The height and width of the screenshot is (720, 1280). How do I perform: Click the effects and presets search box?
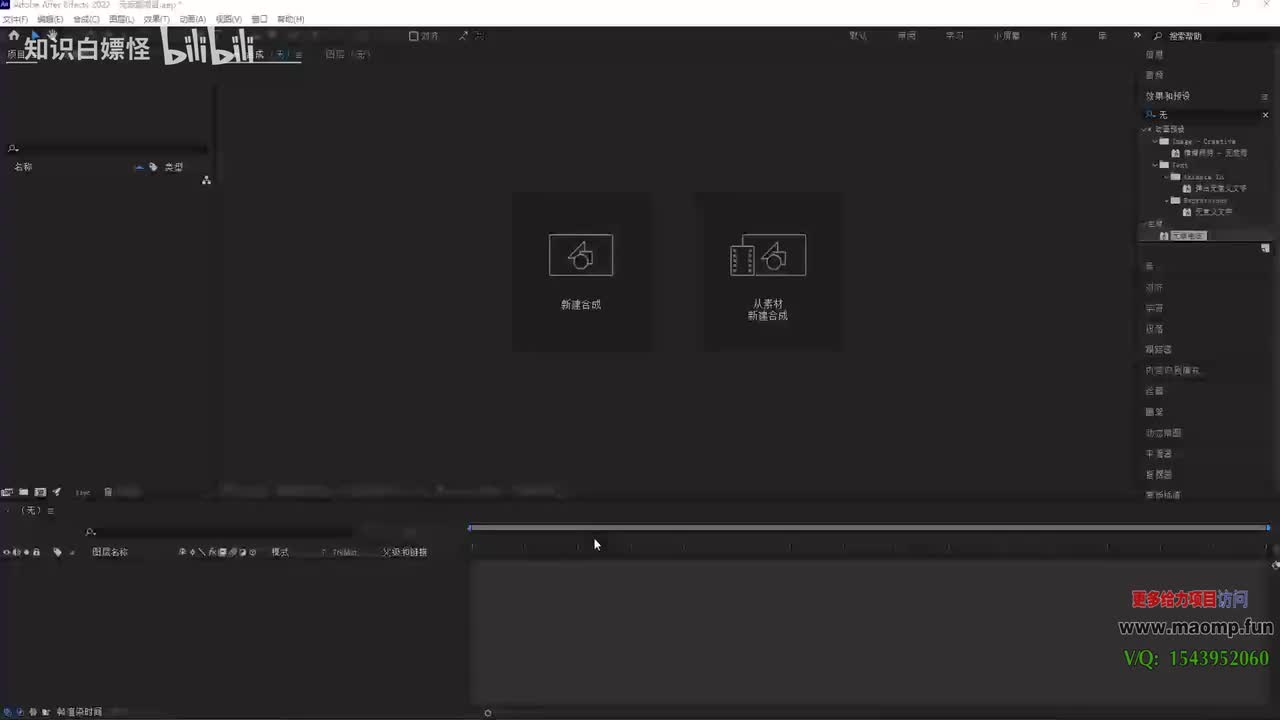point(1207,115)
